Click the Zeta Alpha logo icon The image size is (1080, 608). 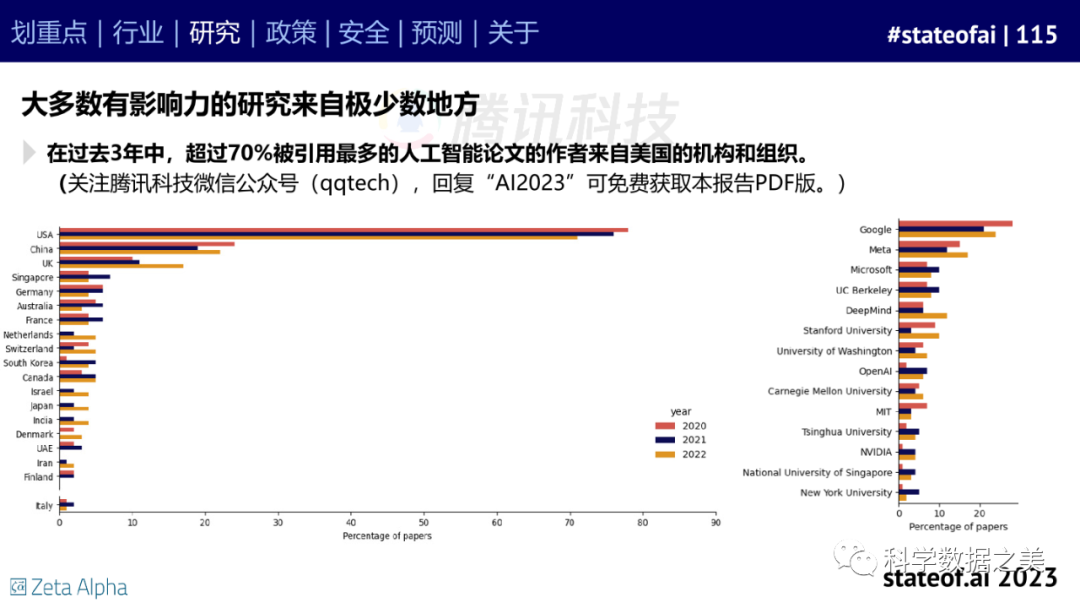point(18,586)
